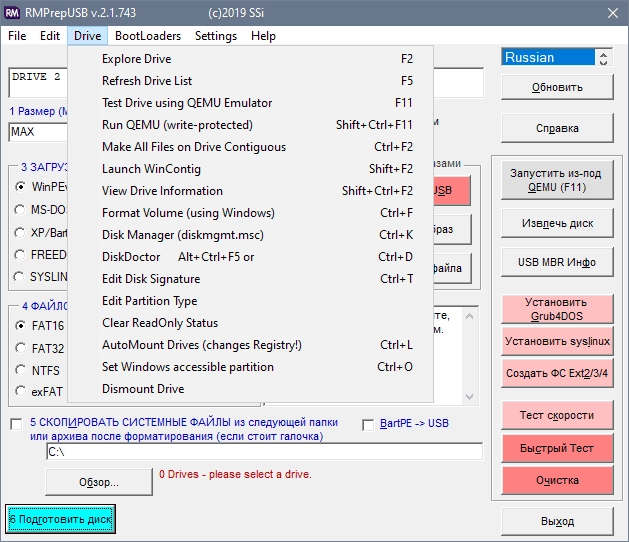Enable copy system files checkbox (step 5)
Viewport: 629px width, 542px height.
[16, 424]
